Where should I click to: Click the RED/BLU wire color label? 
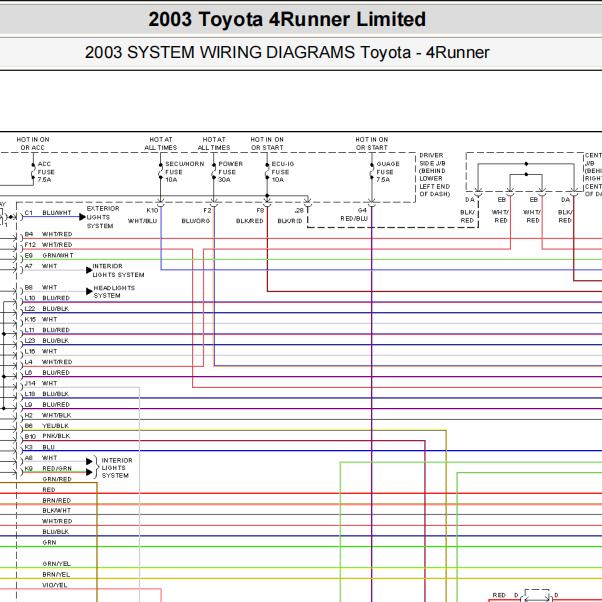point(354,218)
